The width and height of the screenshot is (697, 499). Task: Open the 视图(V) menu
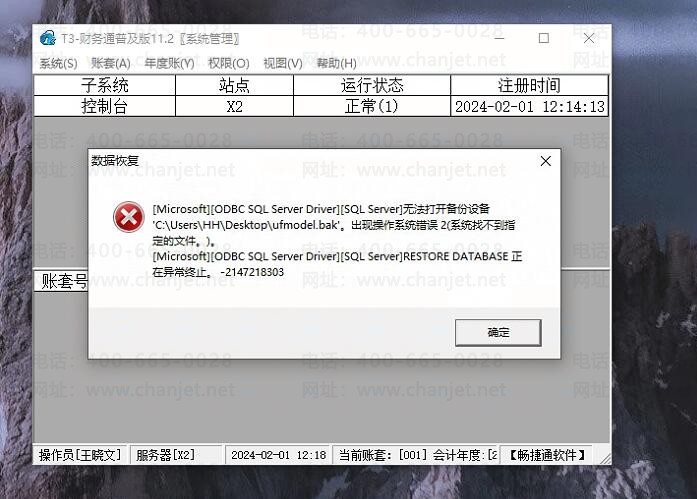[x=283, y=64]
